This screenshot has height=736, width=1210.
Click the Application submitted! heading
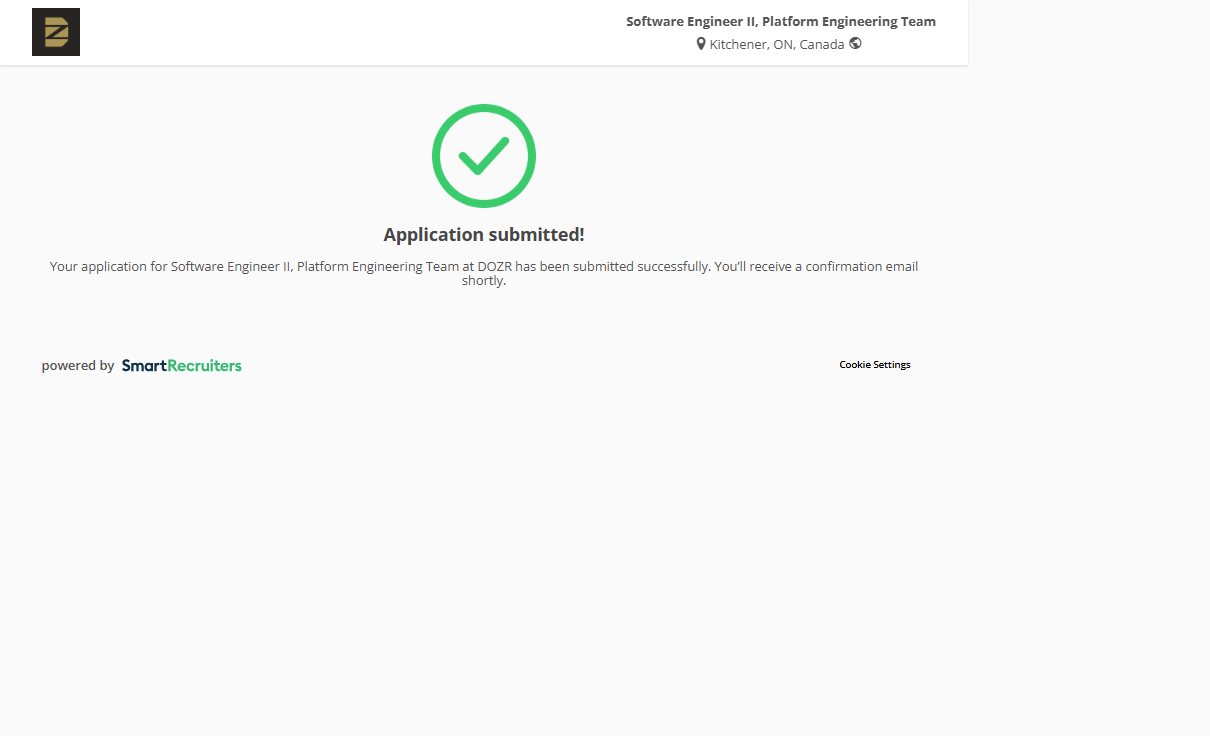(x=484, y=235)
